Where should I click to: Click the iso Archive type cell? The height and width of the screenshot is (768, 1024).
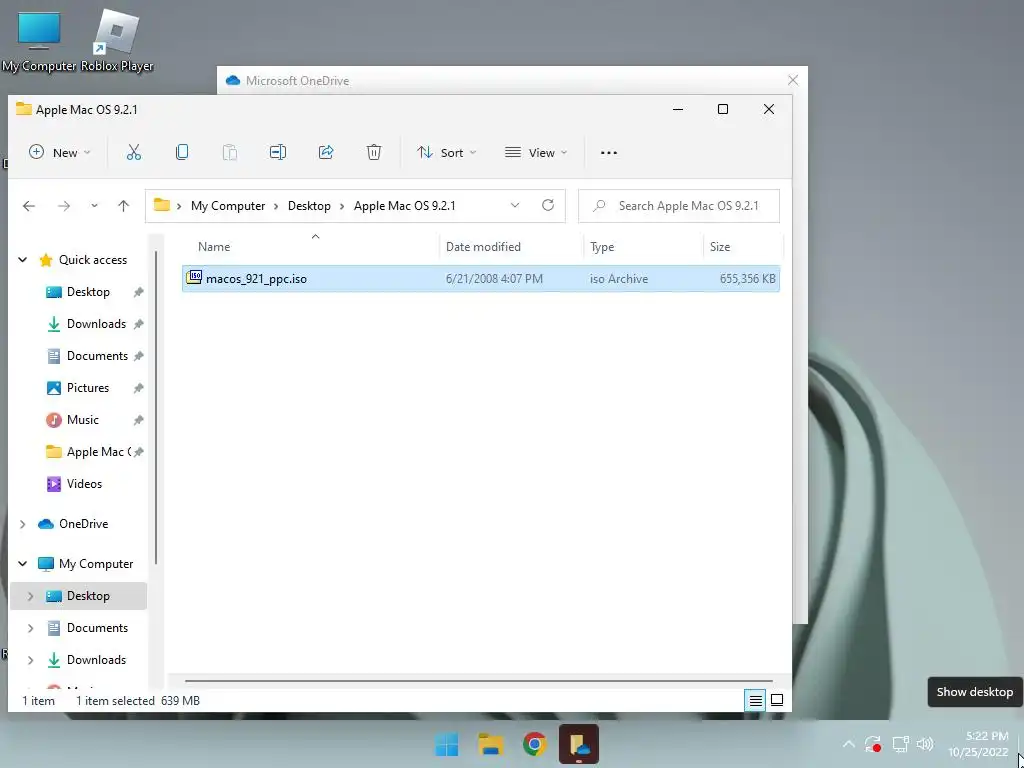pyautogui.click(x=618, y=279)
